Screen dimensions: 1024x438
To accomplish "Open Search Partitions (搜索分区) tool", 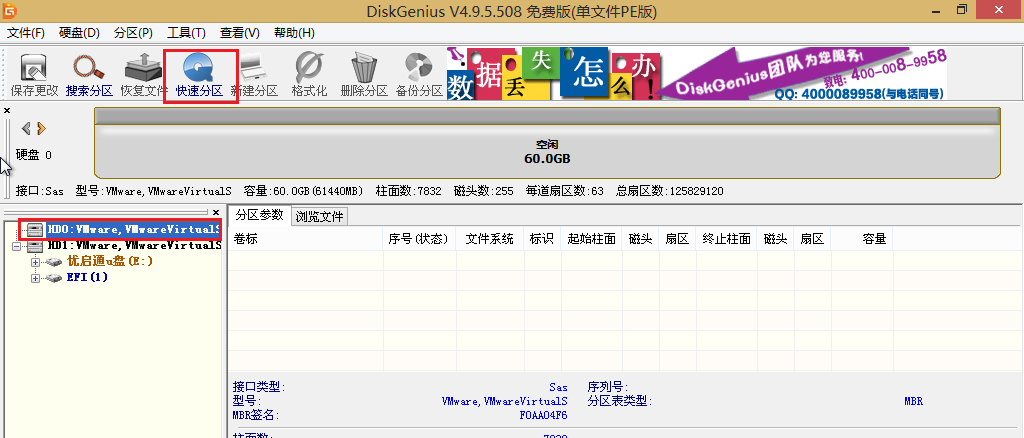I will (x=89, y=75).
